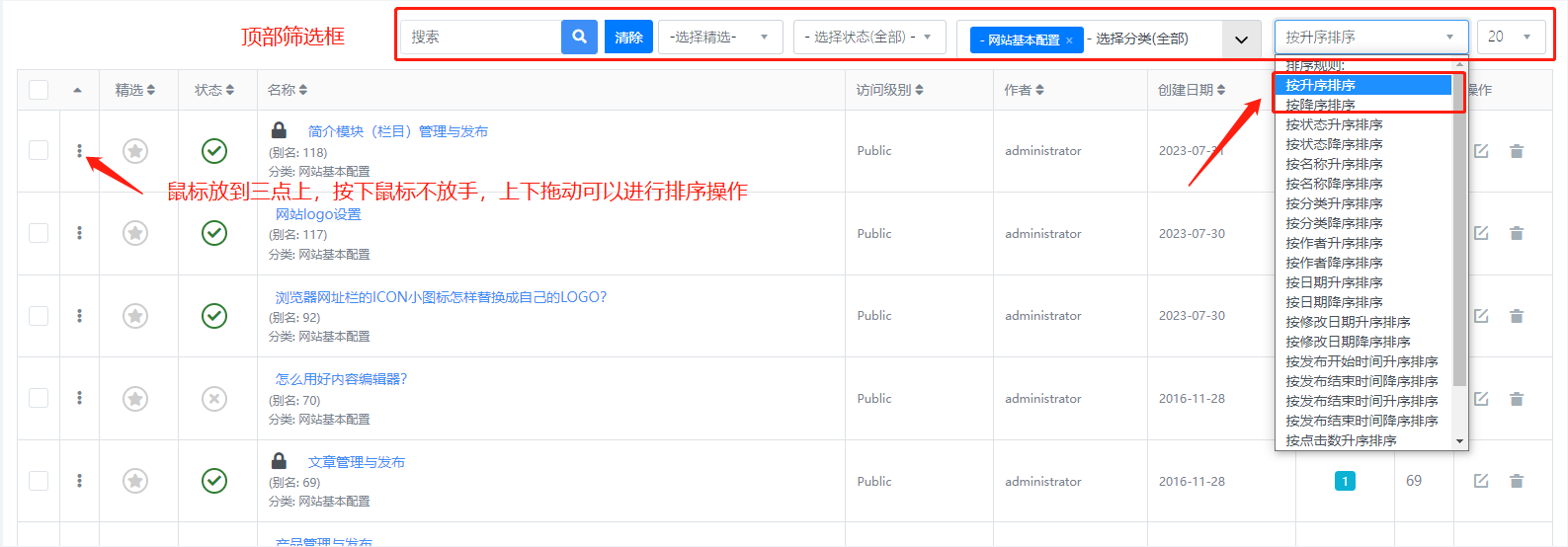Remove the 网站基本配置 category tag
The height and width of the screenshot is (547, 1568).
pyautogui.click(x=1069, y=40)
